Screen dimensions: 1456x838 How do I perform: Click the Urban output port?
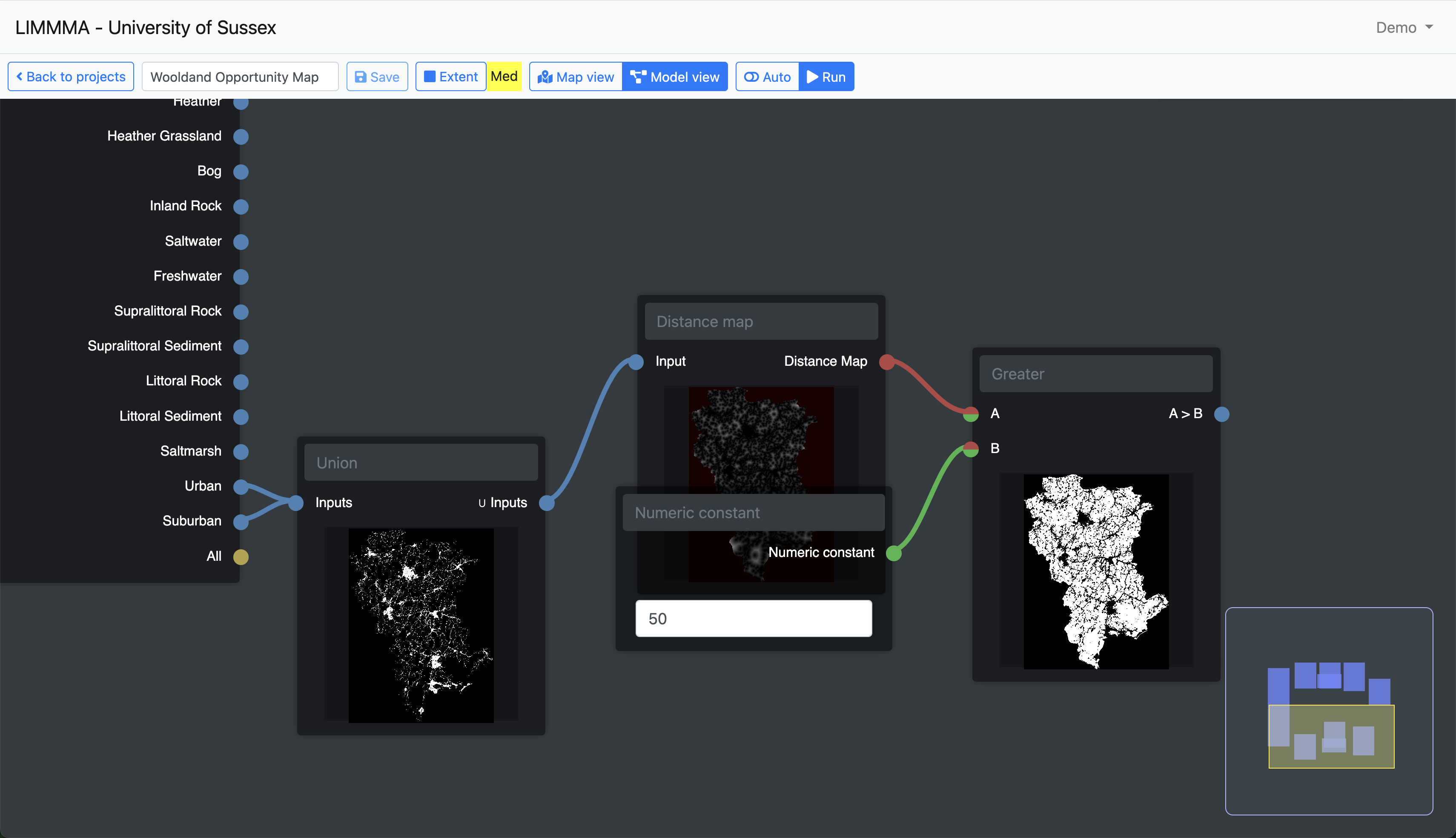pos(241,487)
